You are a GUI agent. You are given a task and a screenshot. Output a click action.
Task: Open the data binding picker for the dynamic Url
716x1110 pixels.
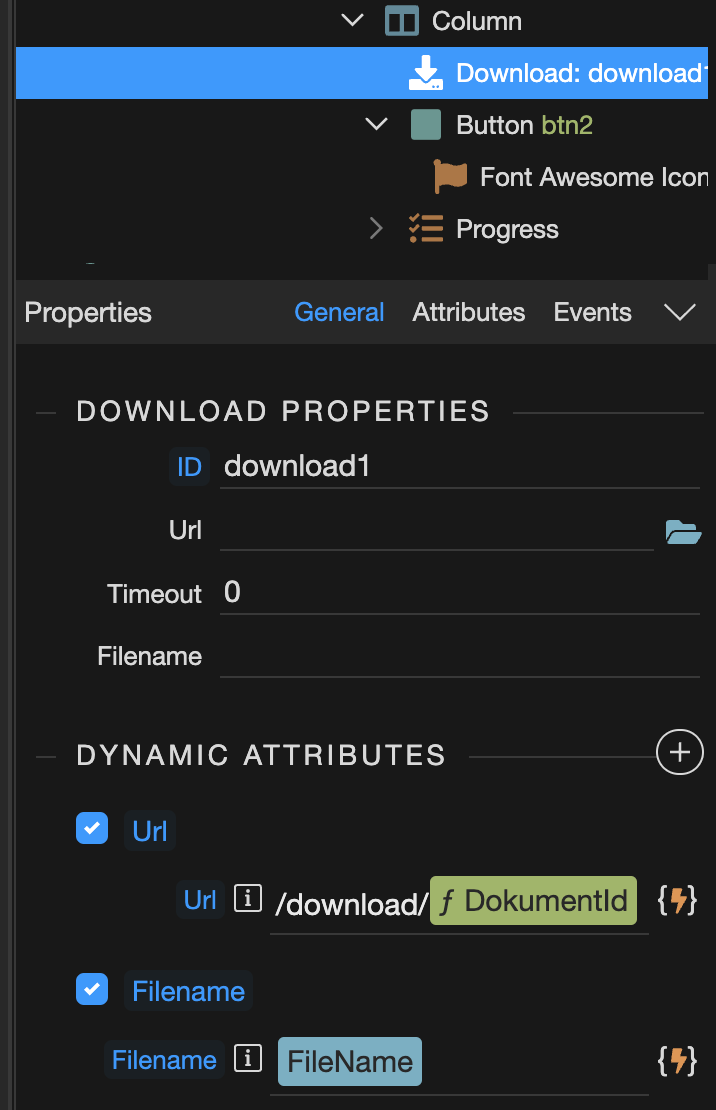[x=677, y=901]
